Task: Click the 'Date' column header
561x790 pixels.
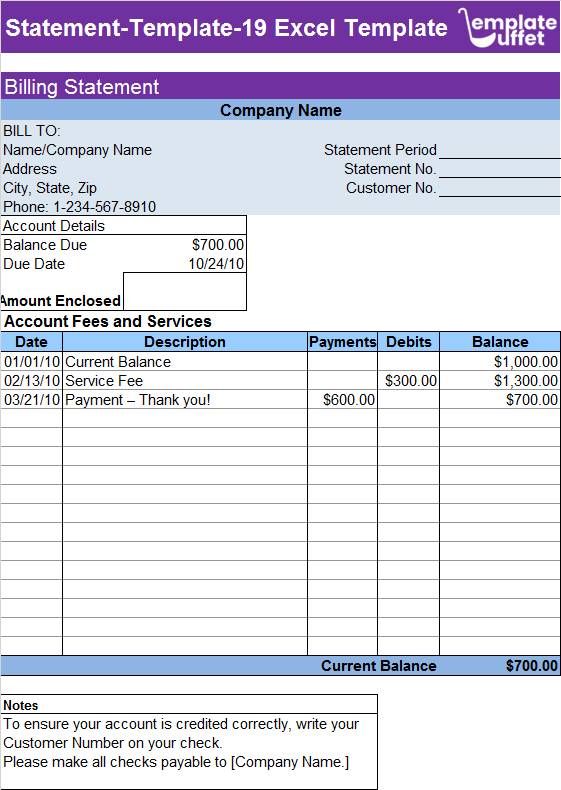Action: point(31,342)
